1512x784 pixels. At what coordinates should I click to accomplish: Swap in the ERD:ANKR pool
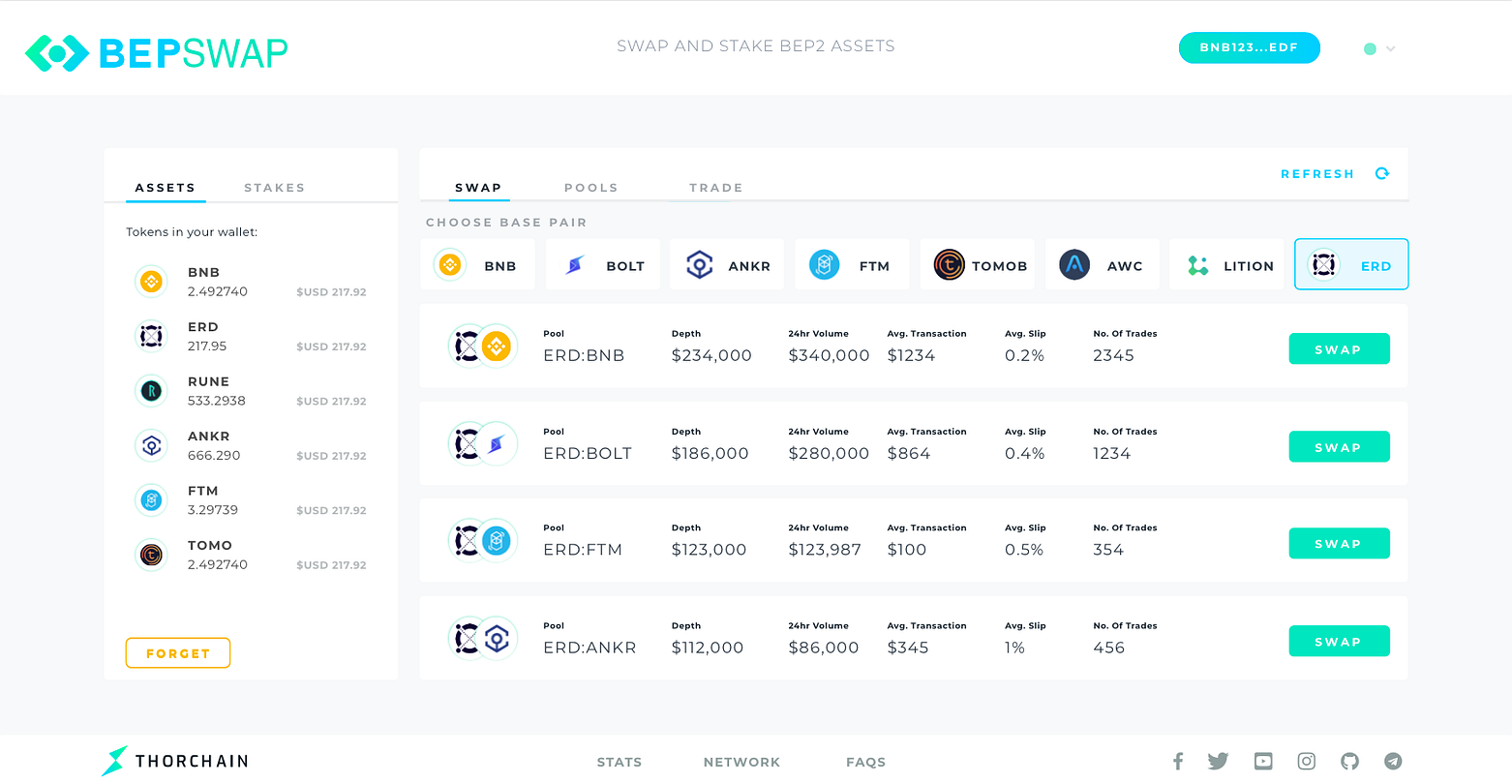[1339, 641]
